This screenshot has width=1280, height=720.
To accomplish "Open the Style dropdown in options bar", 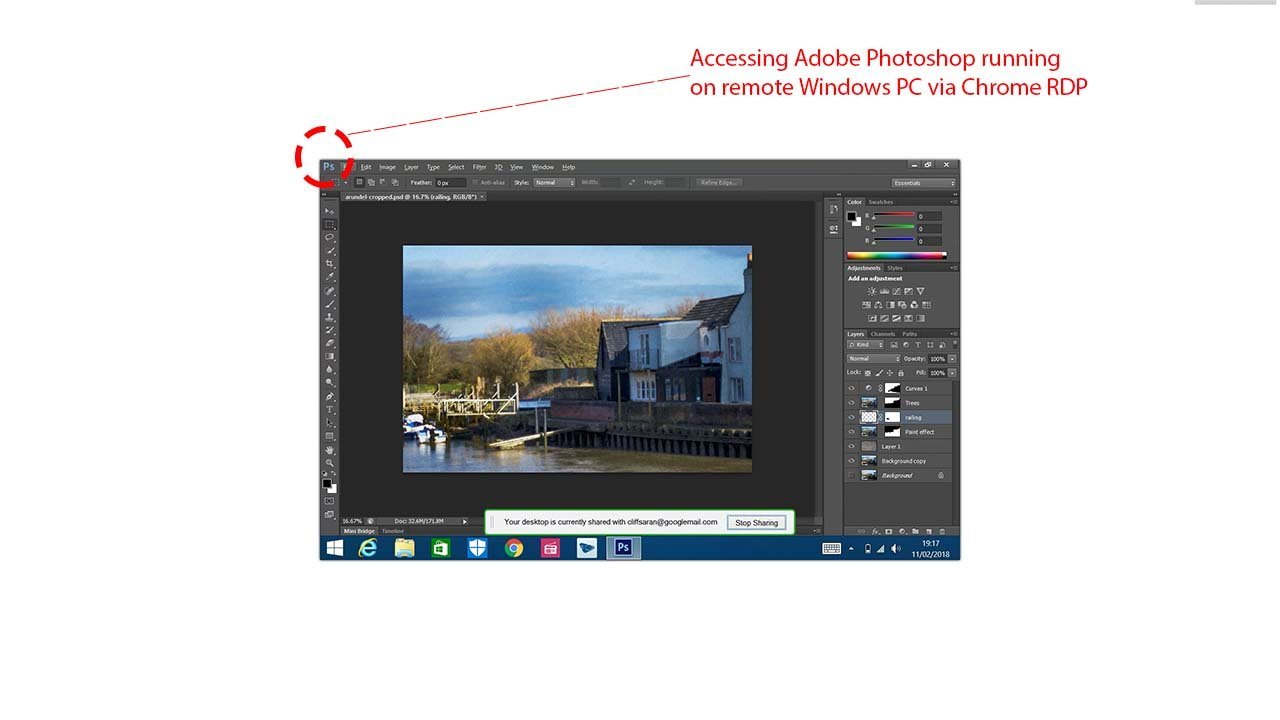I will [555, 183].
